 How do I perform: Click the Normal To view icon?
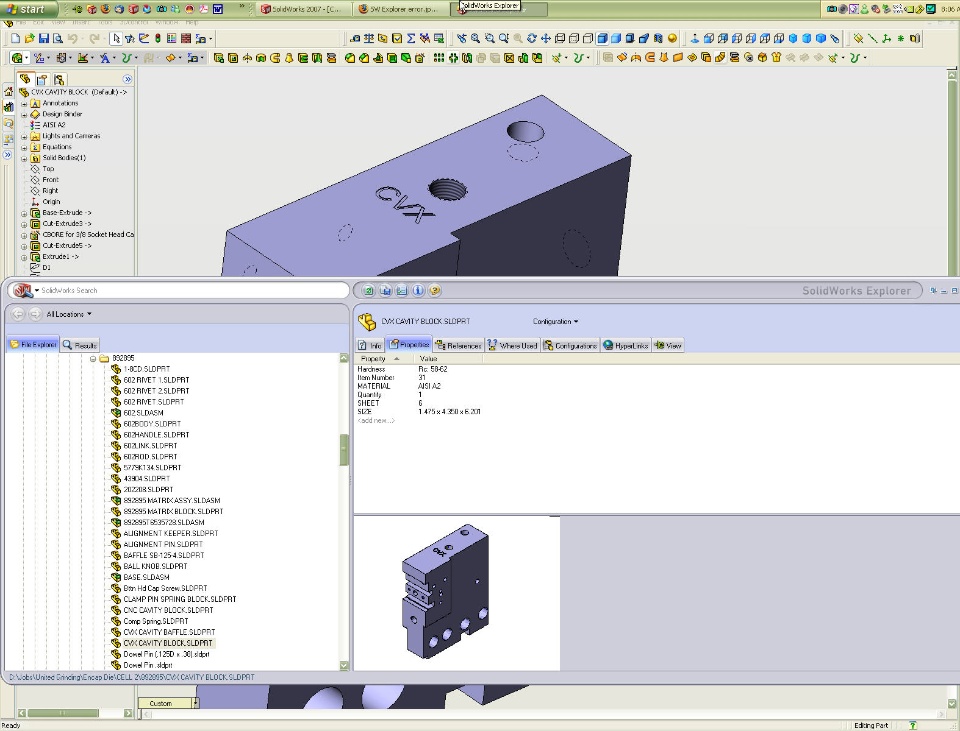point(694,39)
